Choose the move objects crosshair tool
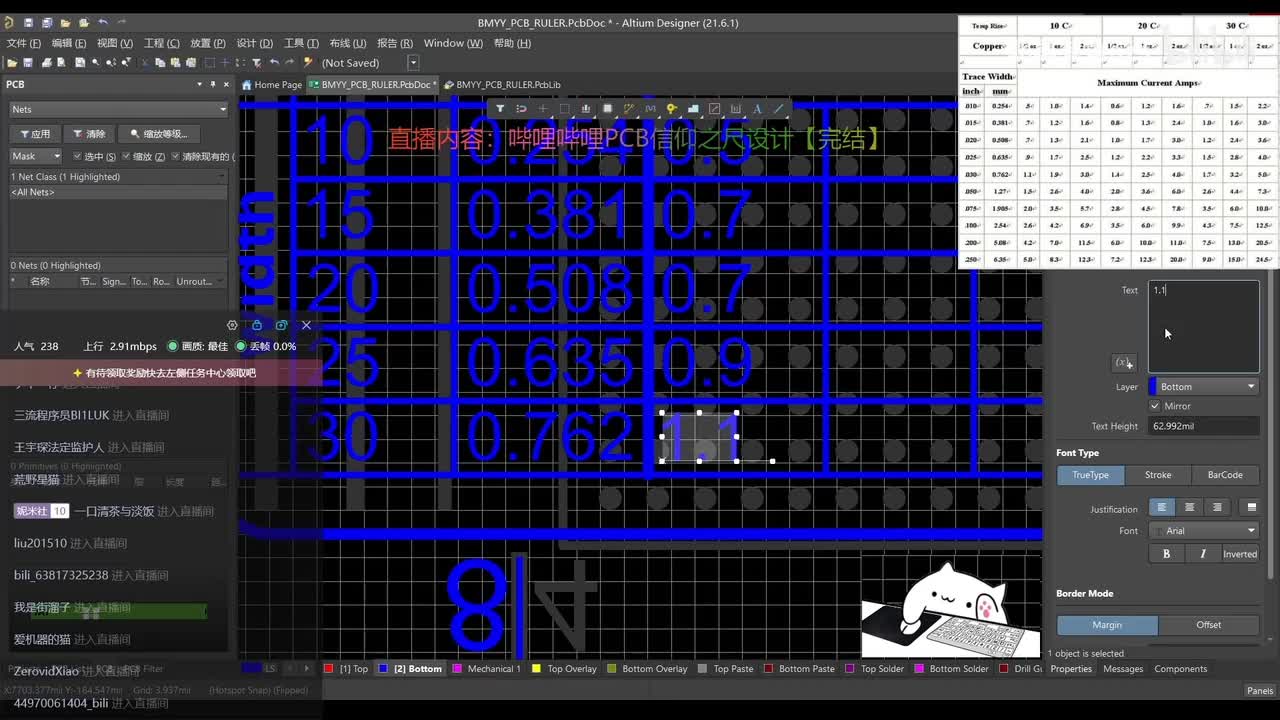The height and width of the screenshot is (720, 1280). [x=543, y=108]
